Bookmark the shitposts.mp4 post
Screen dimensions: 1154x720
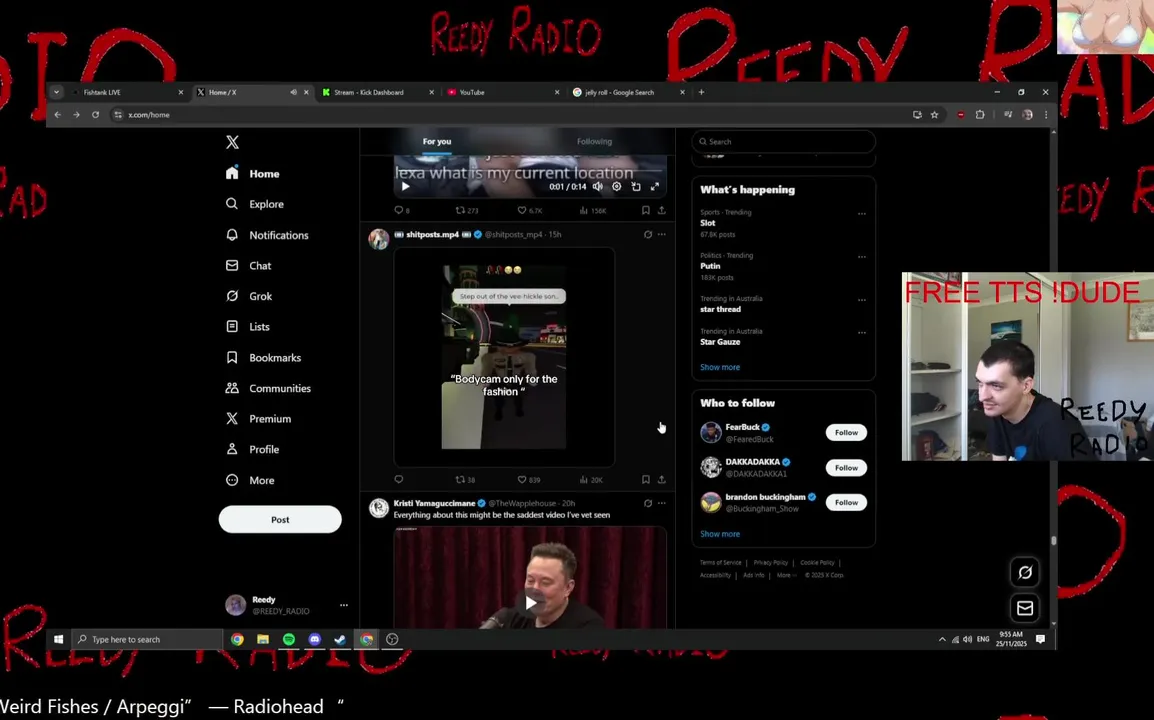point(645,479)
